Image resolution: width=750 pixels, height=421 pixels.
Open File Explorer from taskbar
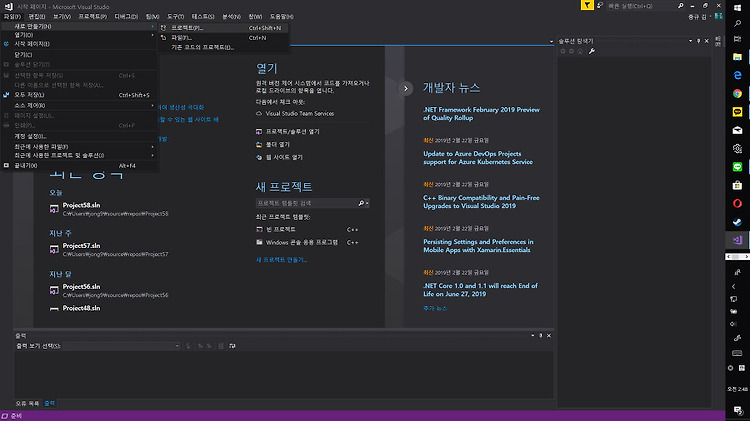(x=737, y=57)
